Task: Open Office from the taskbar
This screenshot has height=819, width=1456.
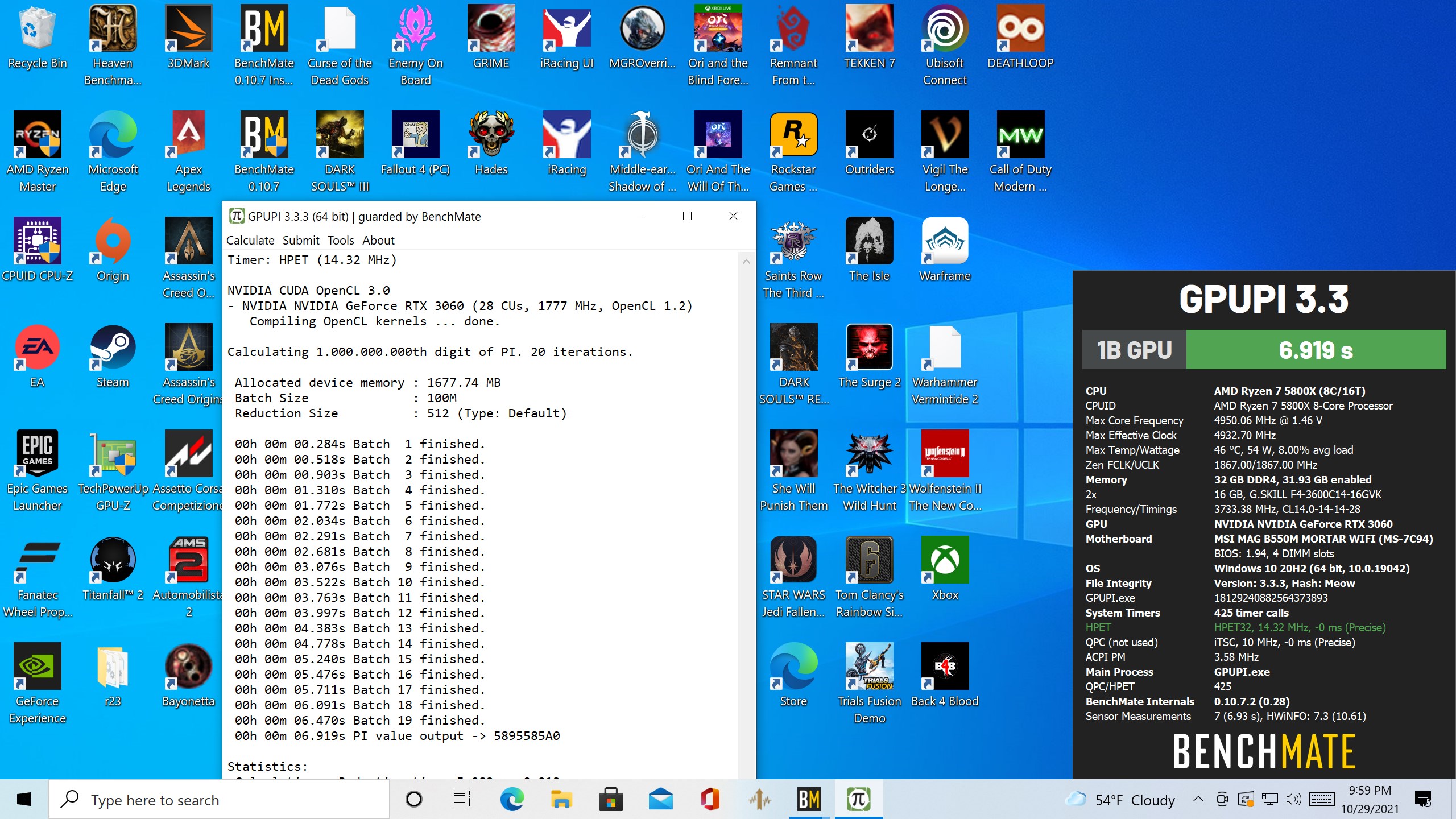Action: point(710,800)
